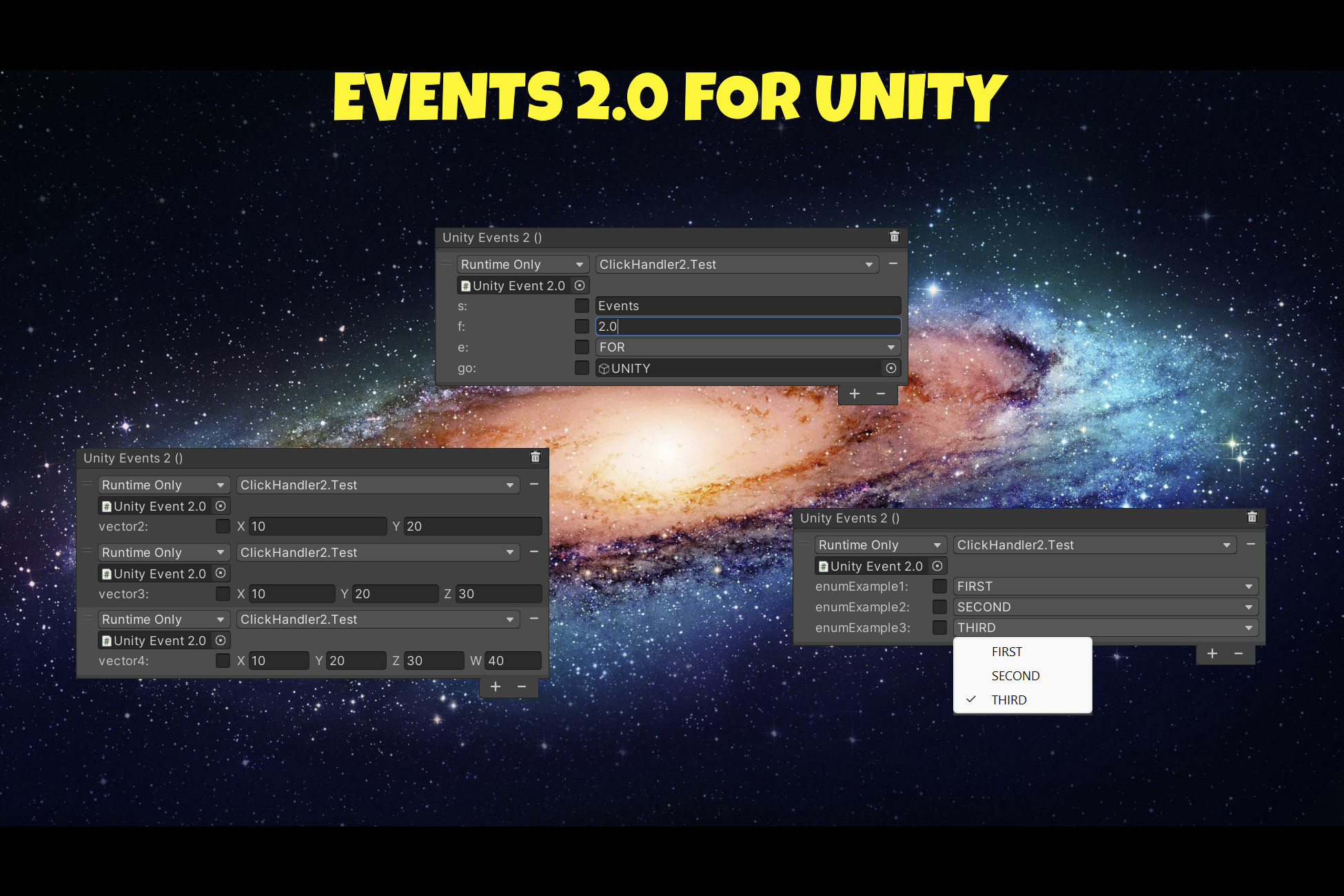Click the trash icon on the bottom-left Unity Events panel

[x=536, y=457]
